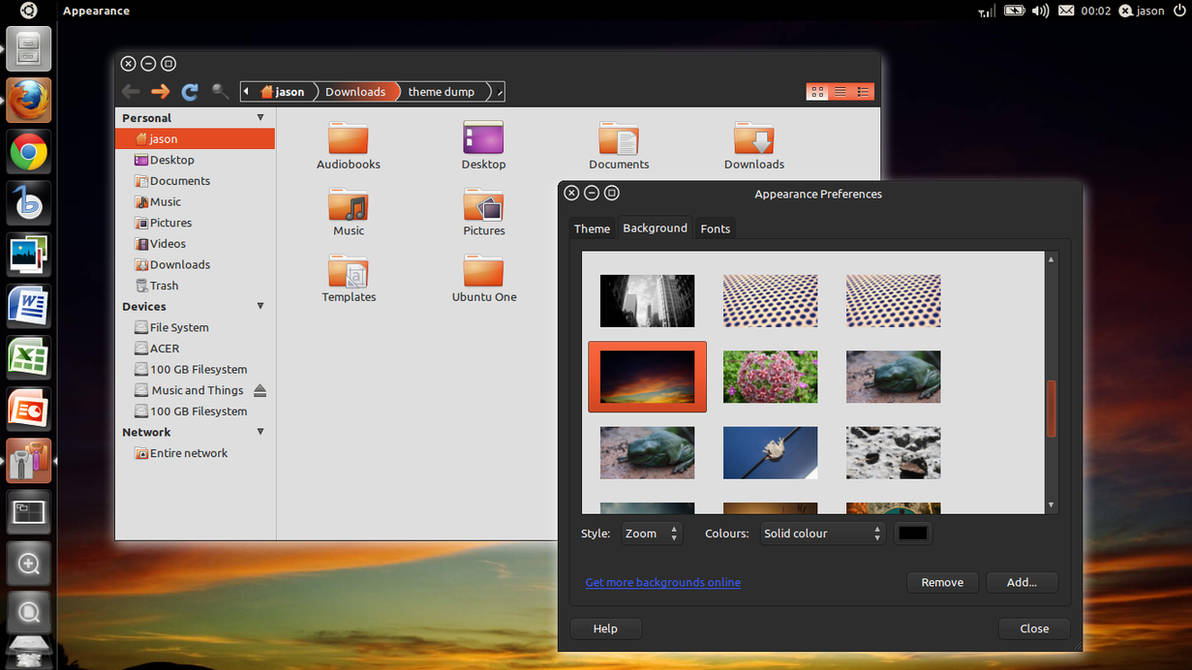Select the blue wallpaper with white butterfly
The image size is (1192, 670).
(770, 452)
